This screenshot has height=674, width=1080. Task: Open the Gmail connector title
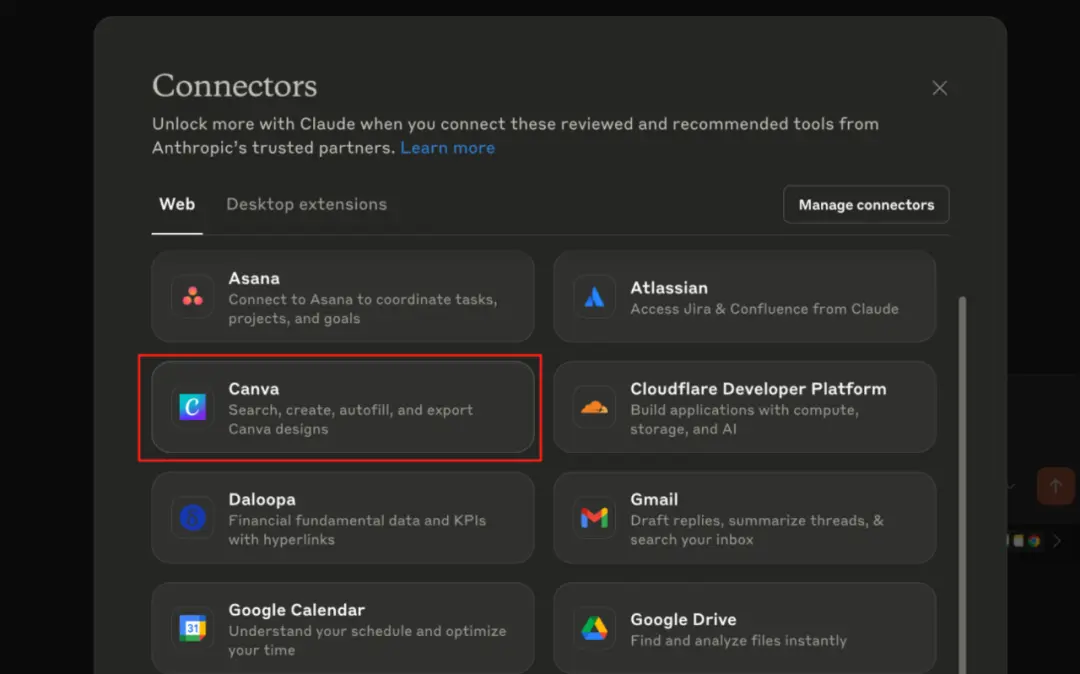coord(654,499)
